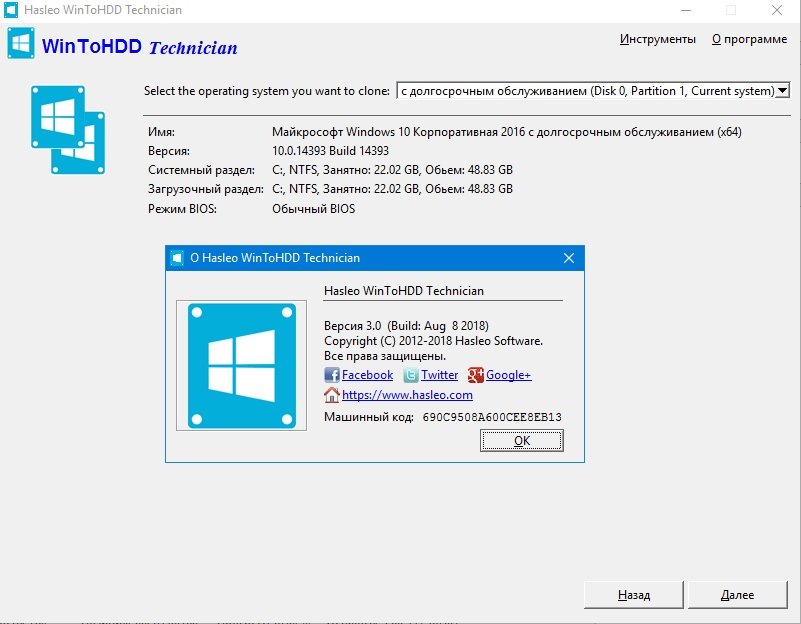Click the Имя label

(161, 132)
